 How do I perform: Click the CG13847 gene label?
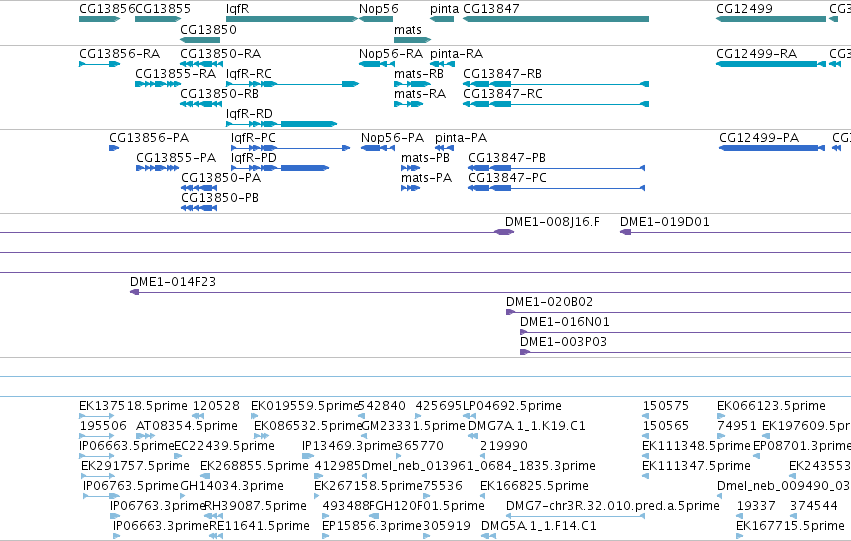point(492,9)
